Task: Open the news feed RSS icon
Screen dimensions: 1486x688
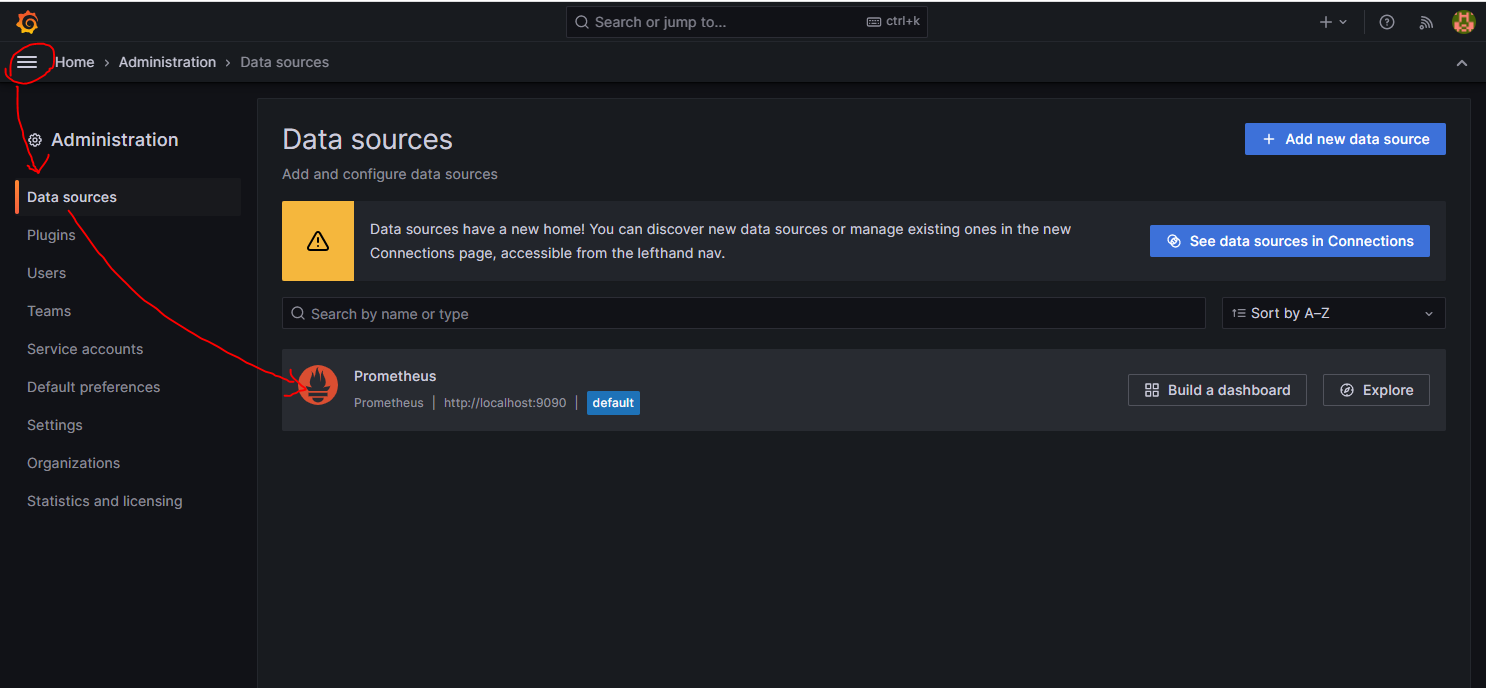Action: [x=1426, y=22]
